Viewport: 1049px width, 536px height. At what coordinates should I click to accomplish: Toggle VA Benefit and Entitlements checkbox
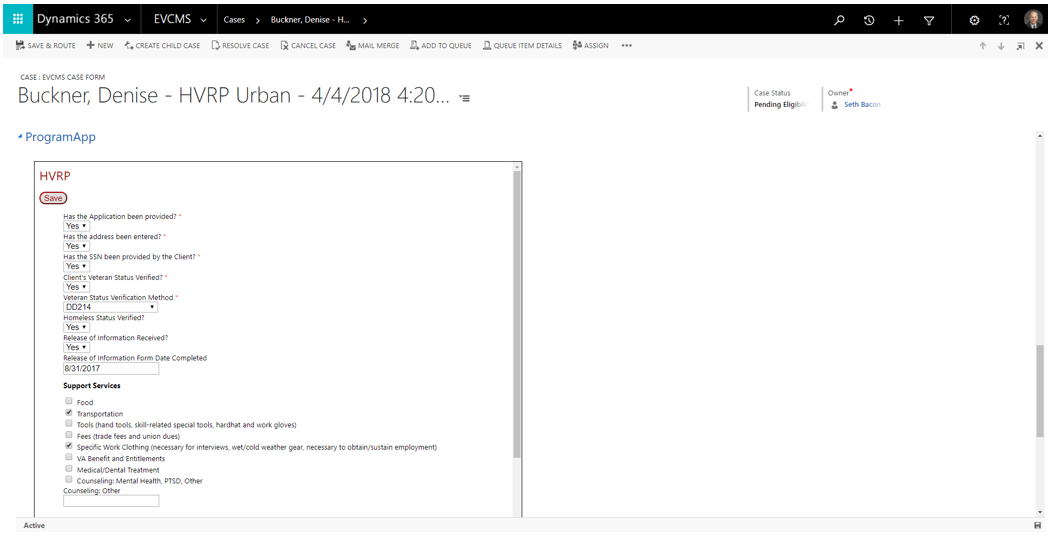click(68, 456)
